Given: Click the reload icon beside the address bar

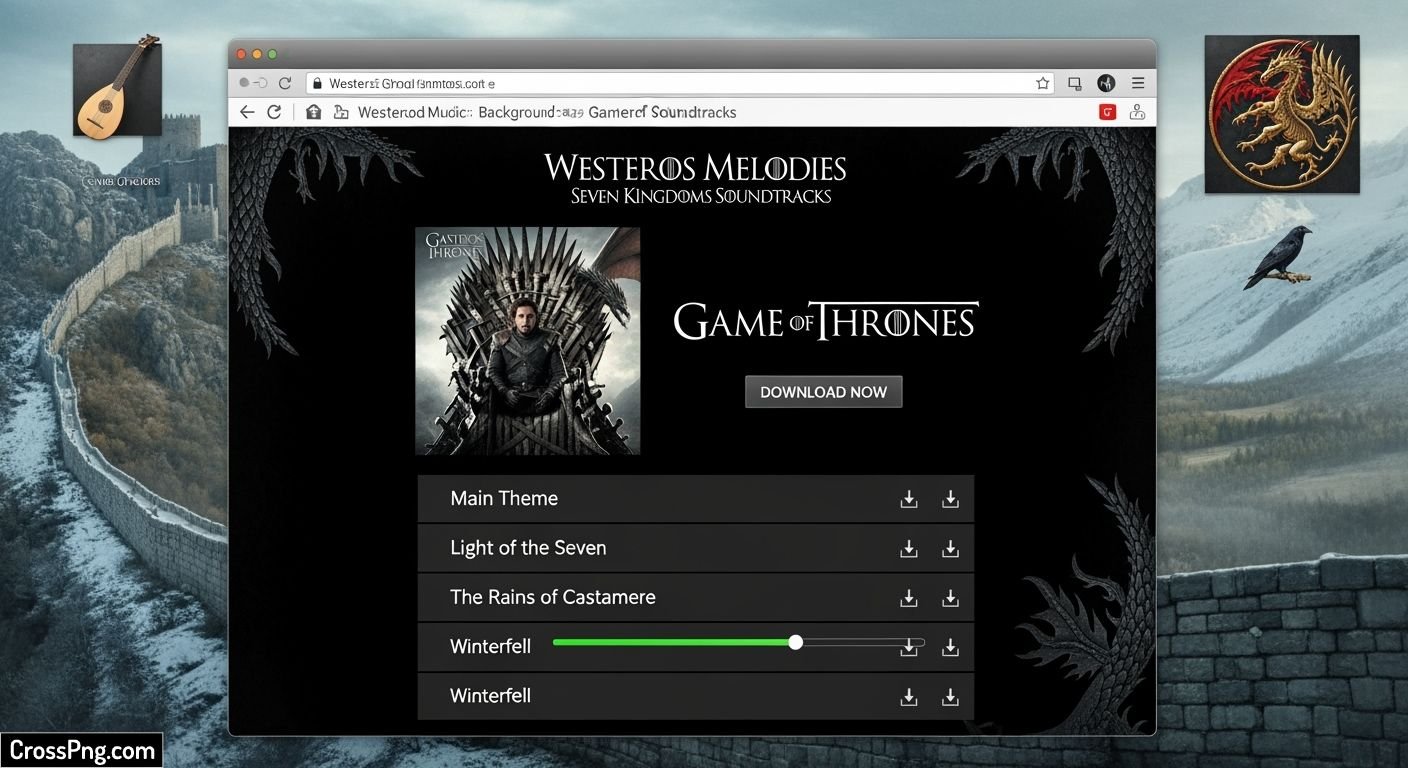Looking at the screenshot, I should pyautogui.click(x=285, y=83).
